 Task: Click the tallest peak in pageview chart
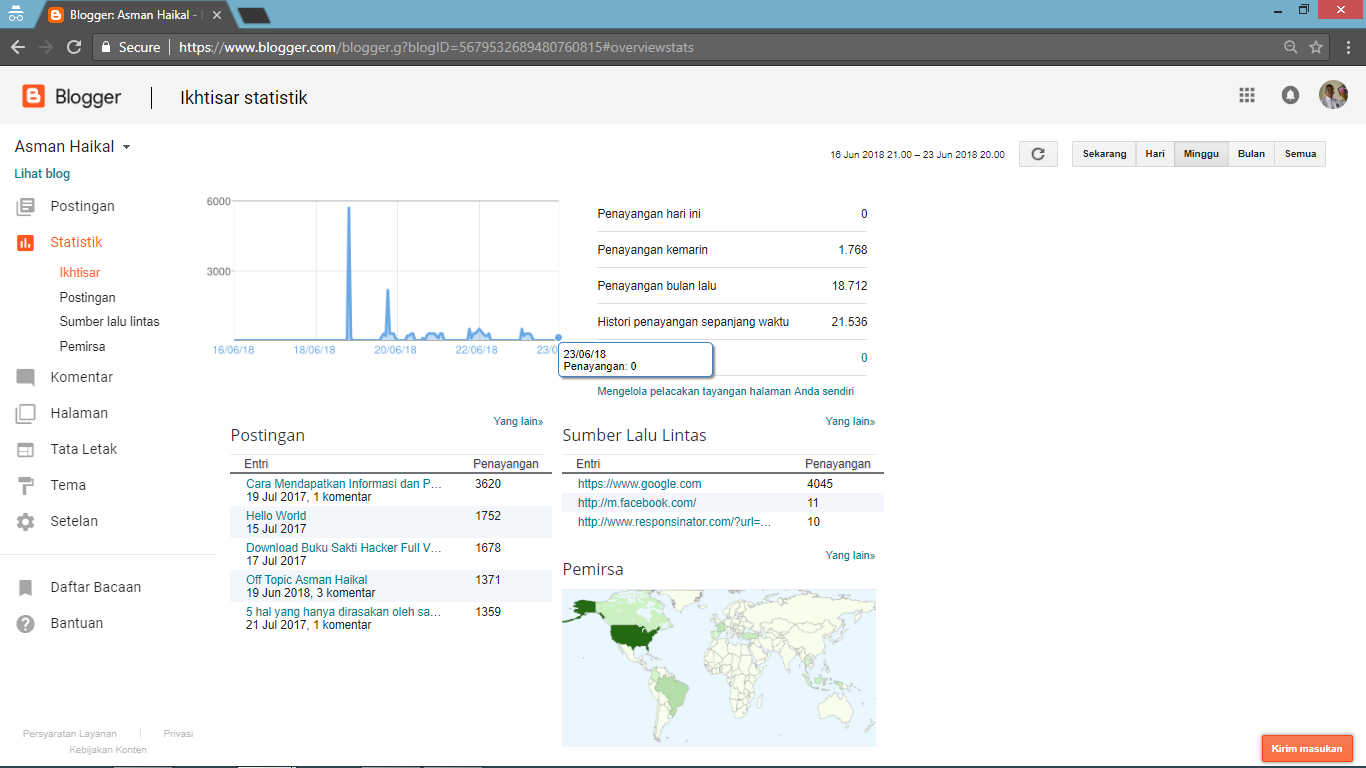pos(348,210)
